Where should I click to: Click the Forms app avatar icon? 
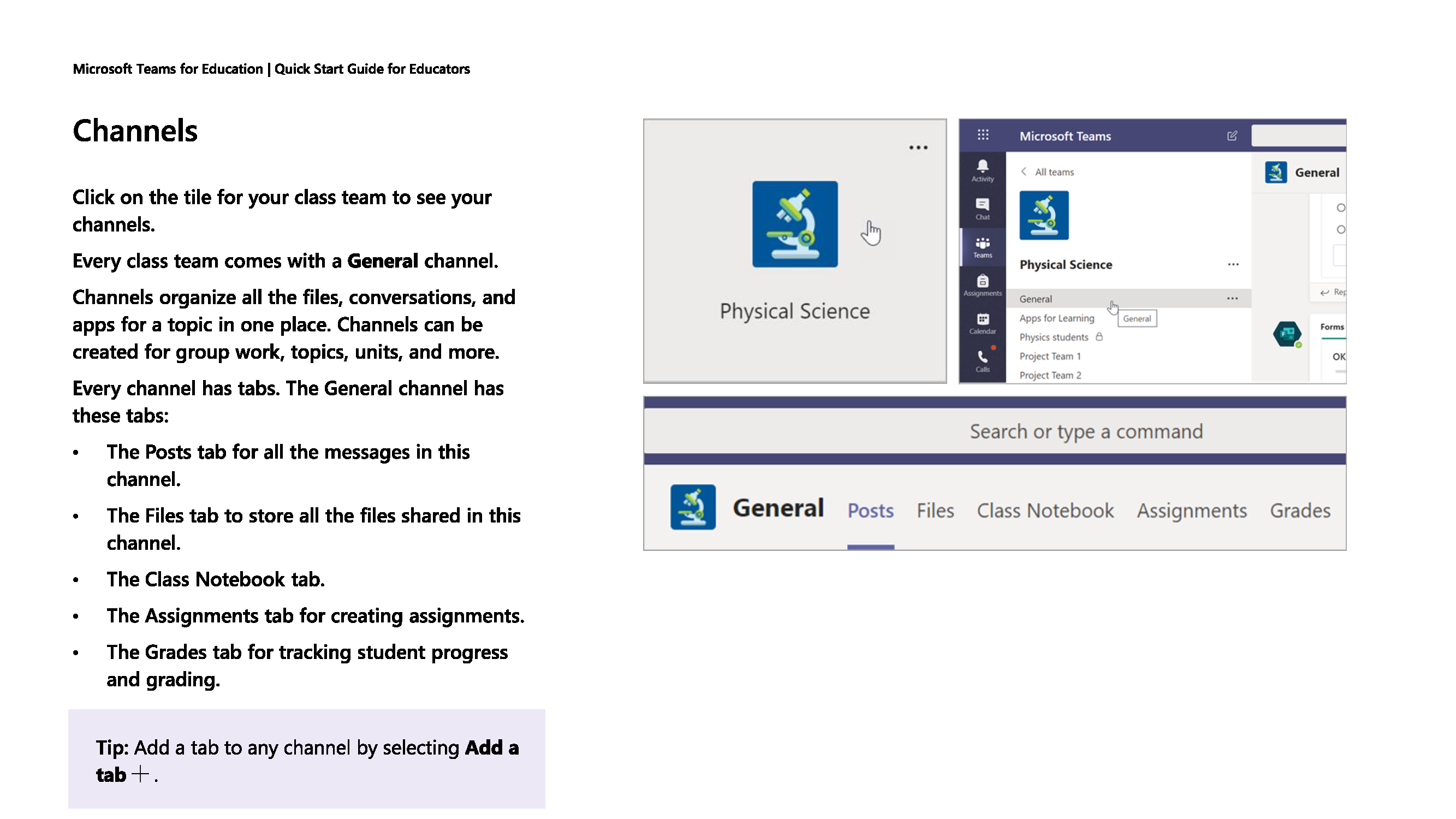[x=1287, y=334]
